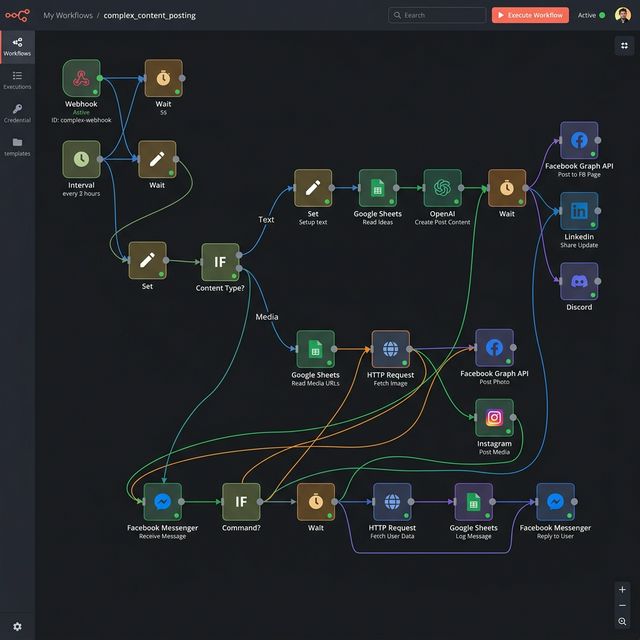Select Facebook Graph API Post Photo node

(x=494, y=347)
